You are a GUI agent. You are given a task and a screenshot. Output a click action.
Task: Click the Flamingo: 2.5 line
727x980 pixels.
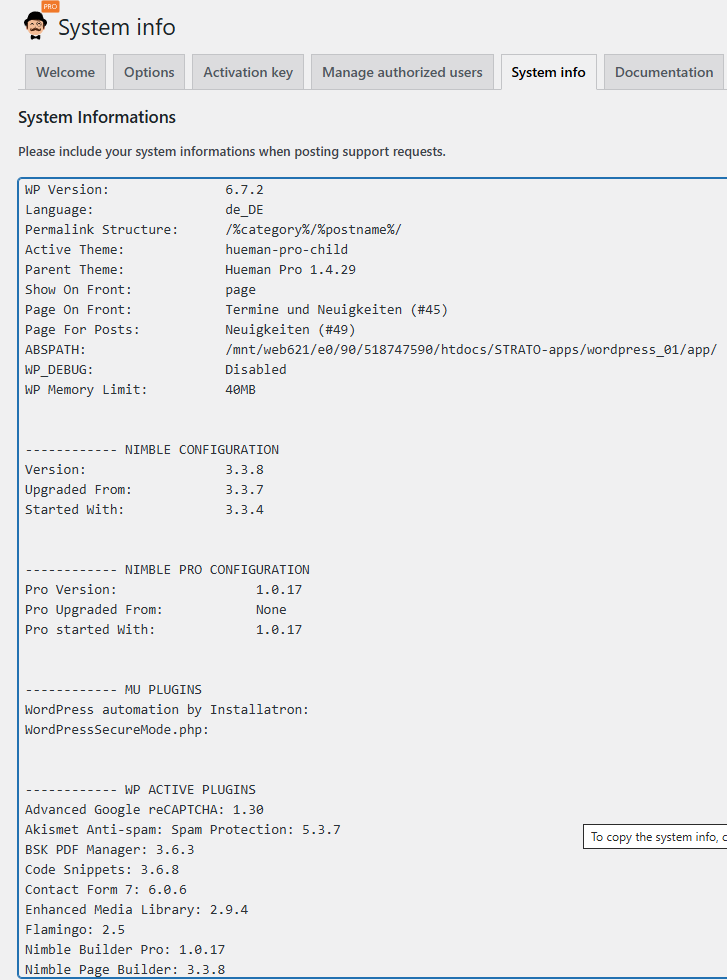click(x=75, y=929)
